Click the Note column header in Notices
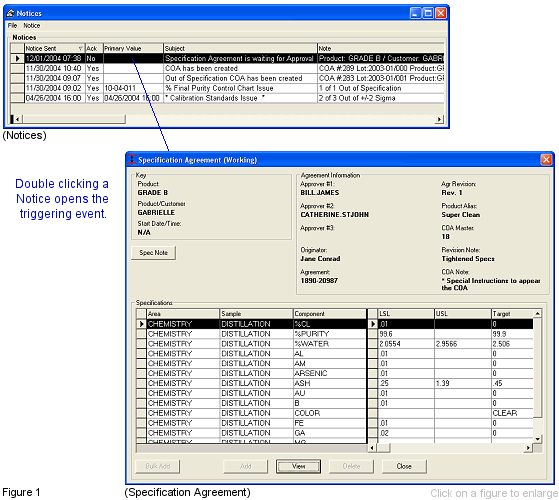The height and width of the screenshot is (500, 559). (381, 48)
